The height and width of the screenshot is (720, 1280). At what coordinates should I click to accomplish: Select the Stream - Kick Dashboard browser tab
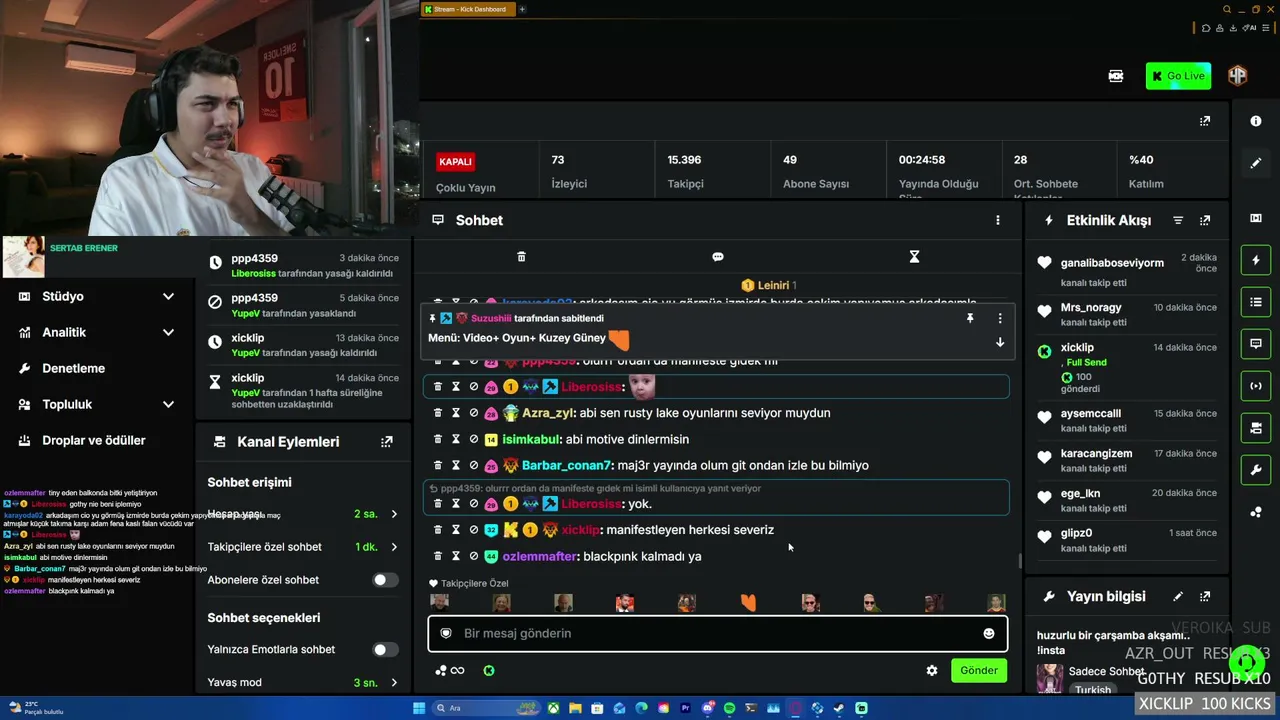coord(468,9)
